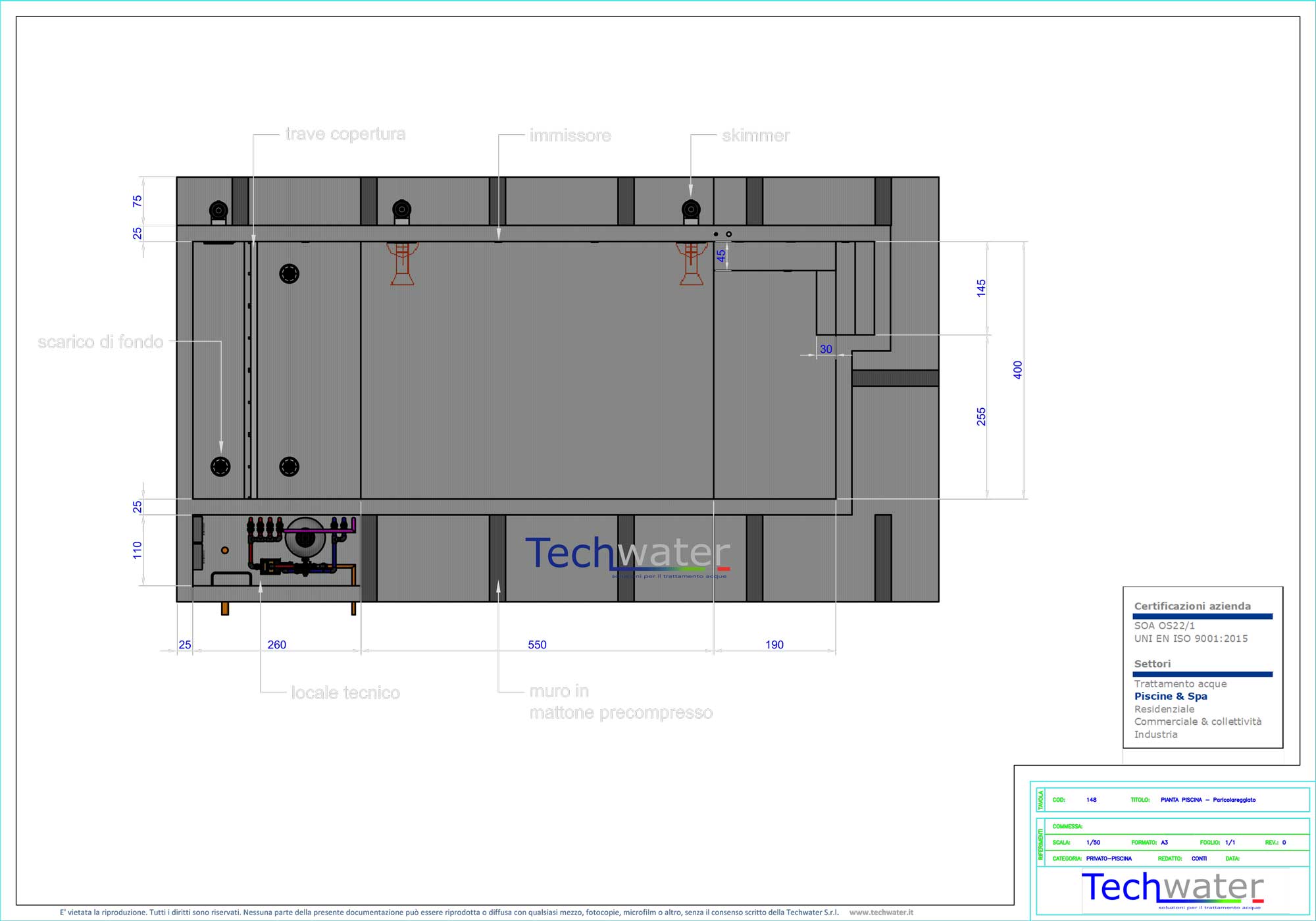This screenshot has width=1316, height=921.
Task: Click the 400 vertical dimension value
Action: pos(1017,370)
